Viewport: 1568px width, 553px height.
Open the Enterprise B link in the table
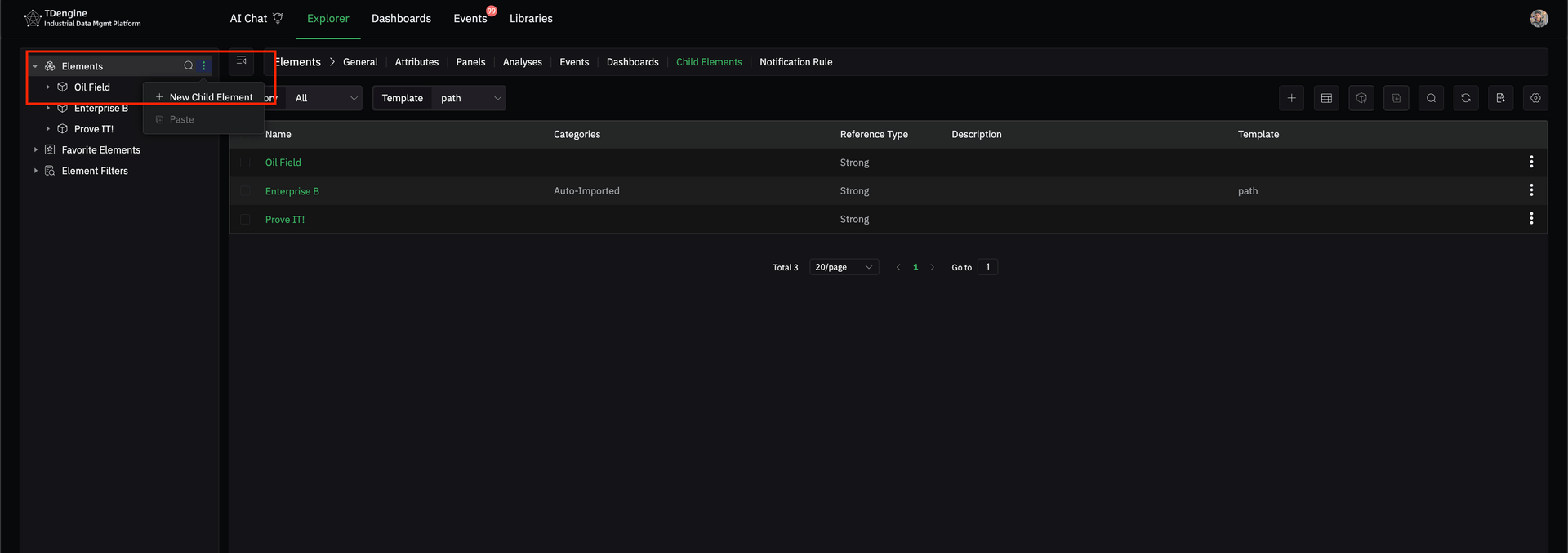point(292,191)
